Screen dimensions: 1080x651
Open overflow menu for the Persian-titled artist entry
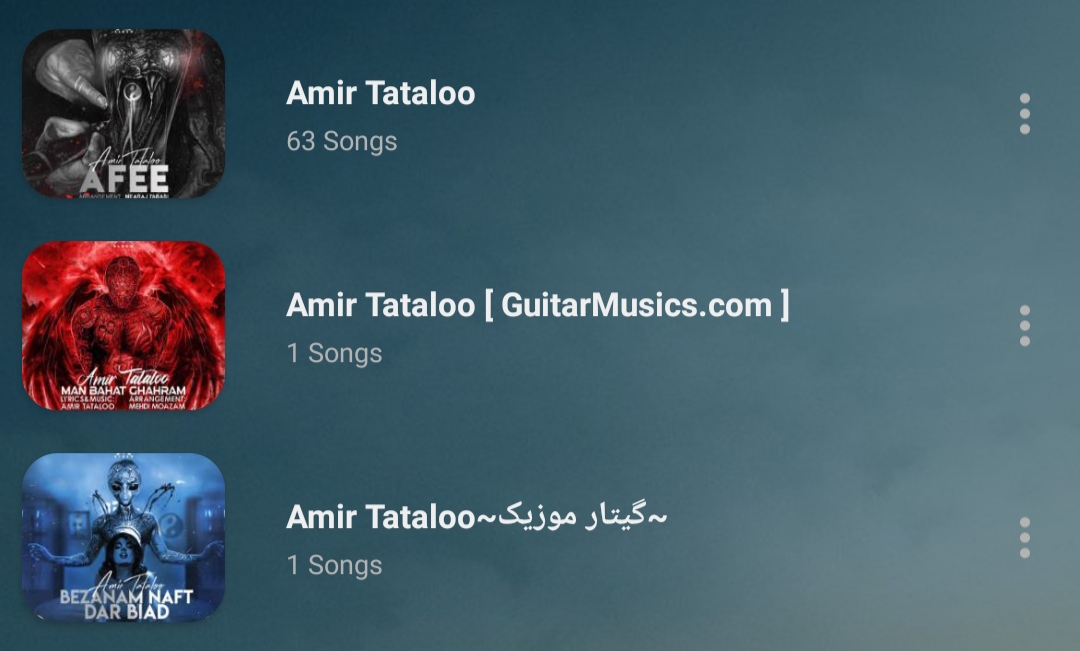pos(1024,538)
